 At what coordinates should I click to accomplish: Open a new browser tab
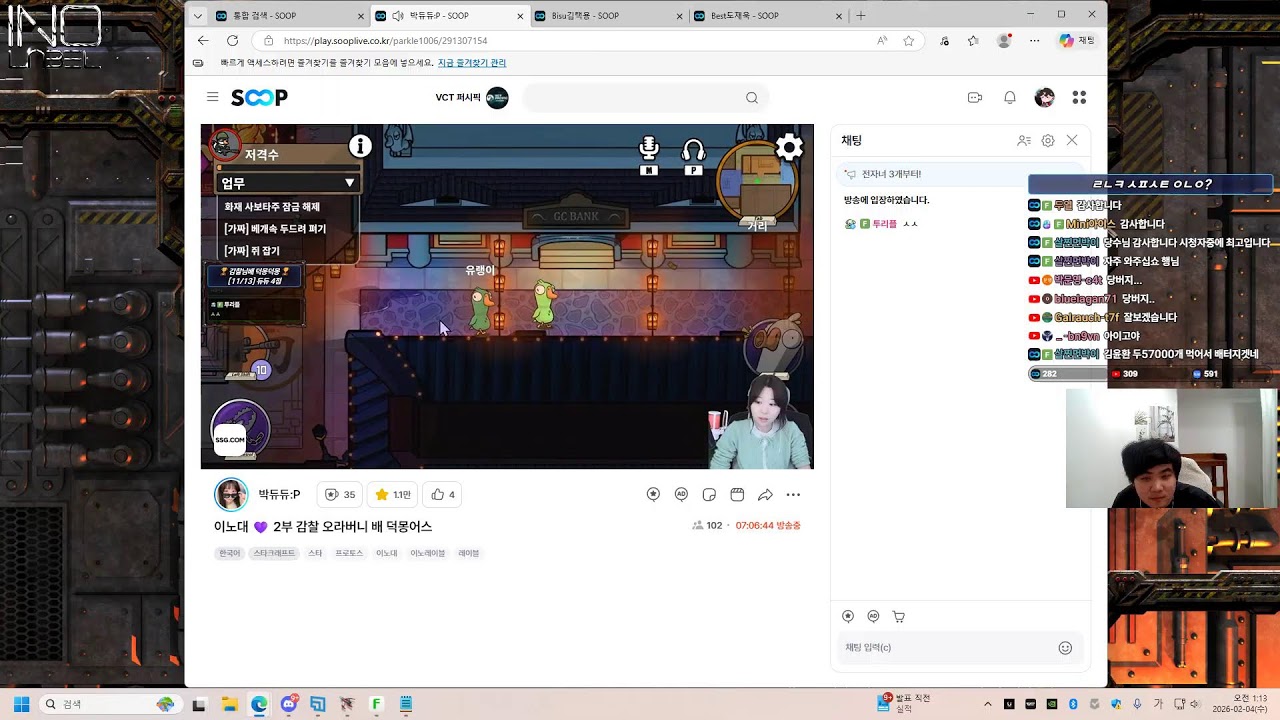point(860,16)
